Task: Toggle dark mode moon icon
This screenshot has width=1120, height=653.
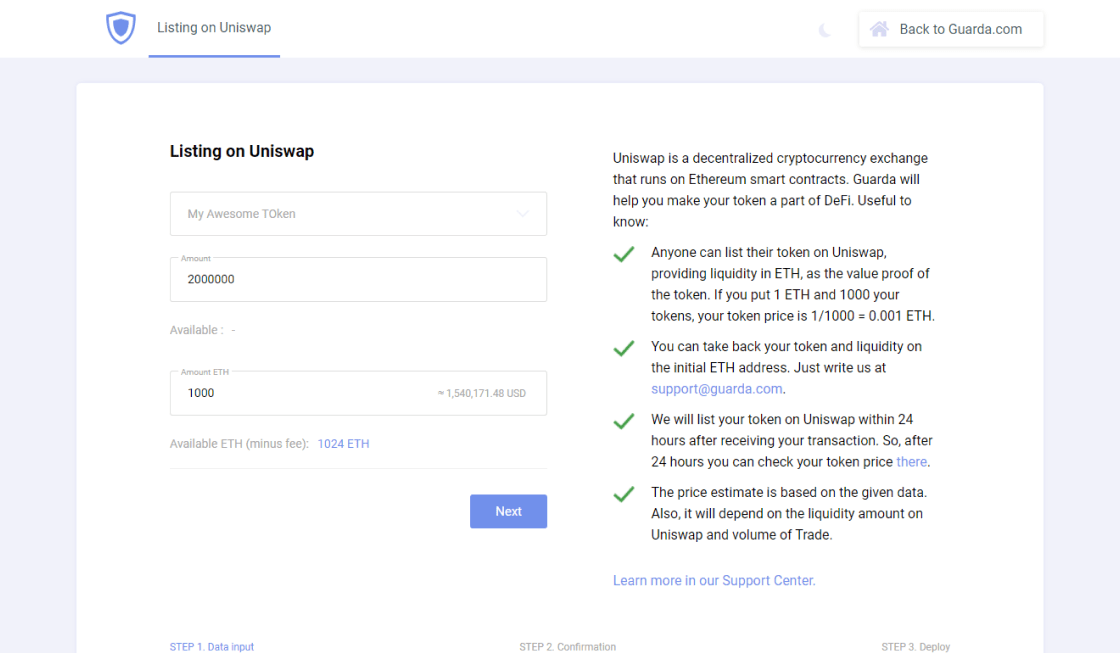Action: (x=825, y=30)
